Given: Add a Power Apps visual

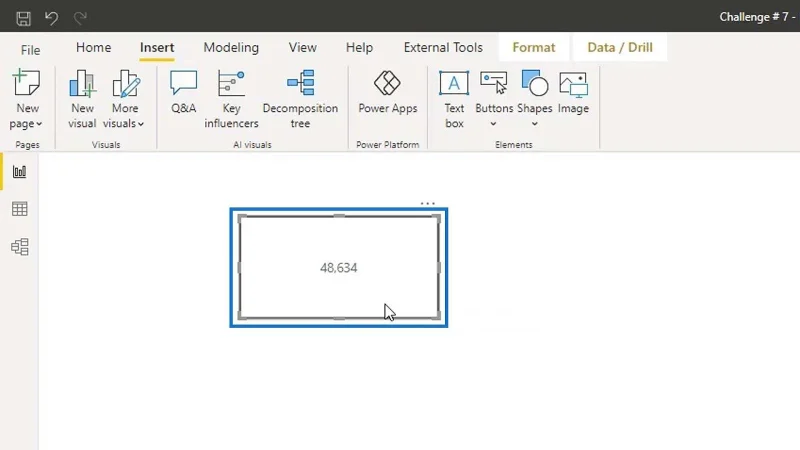Looking at the screenshot, I should point(388,92).
